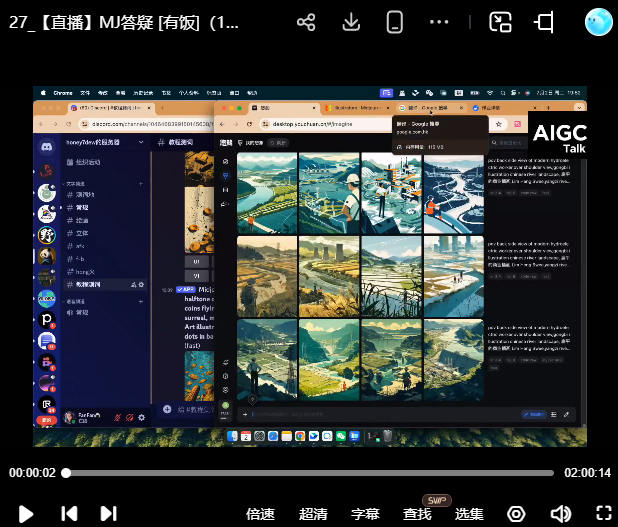Mute the video volume
The width and height of the screenshot is (618, 527).
click(560, 514)
